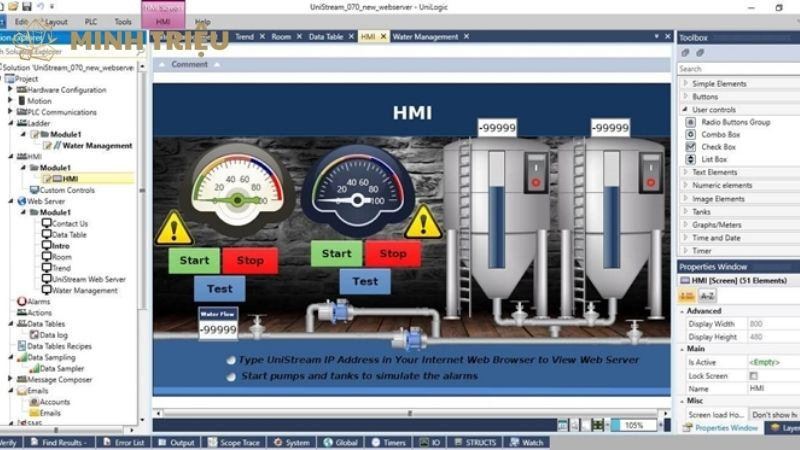The height and width of the screenshot is (450, 800).
Task: Expand the Tanks toolbox category
Action: (x=685, y=212)
